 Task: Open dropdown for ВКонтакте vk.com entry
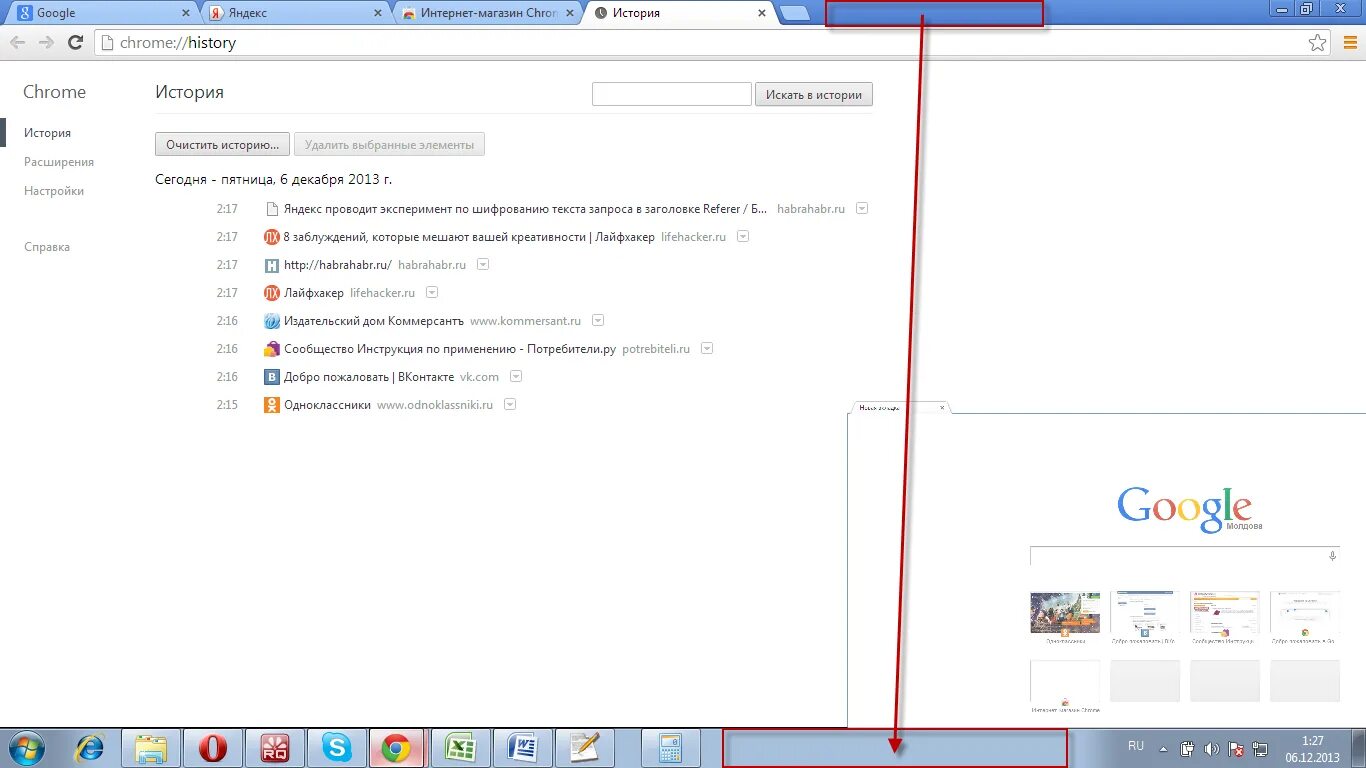516,377
